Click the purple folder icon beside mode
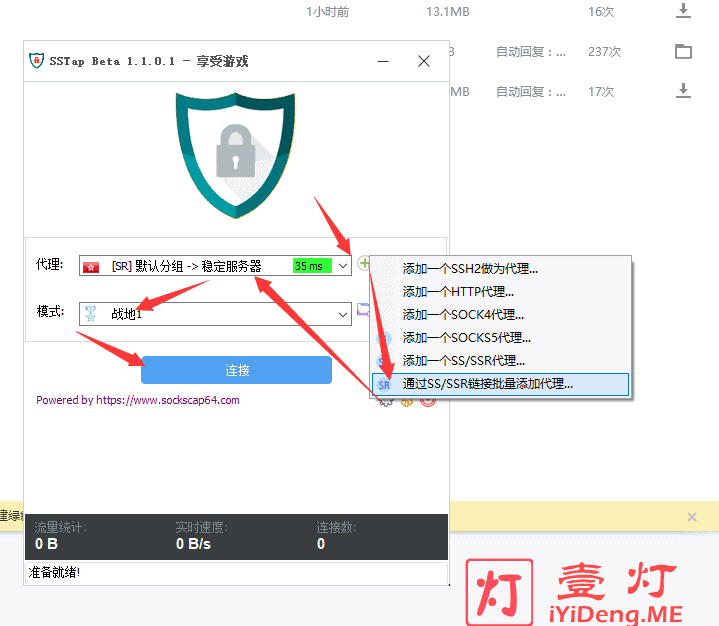Viewport: 719px width, 626px height. pos(363,310)
